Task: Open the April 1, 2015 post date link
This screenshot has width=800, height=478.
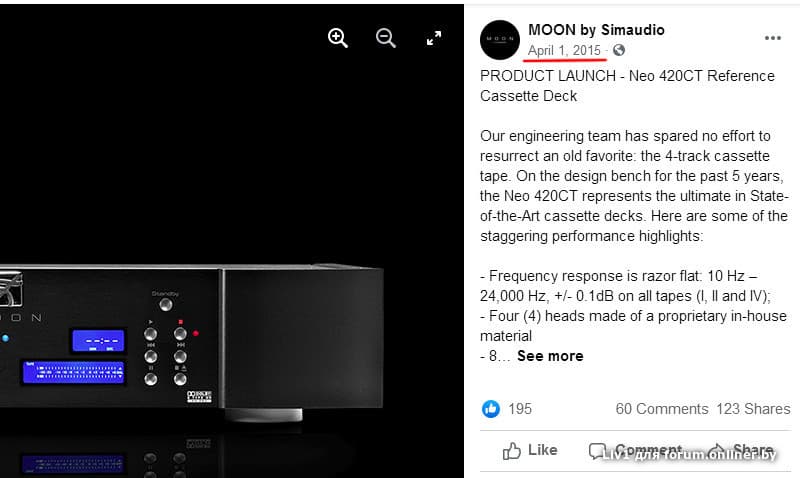Action: pyautogui.click(x=564, y=51)
